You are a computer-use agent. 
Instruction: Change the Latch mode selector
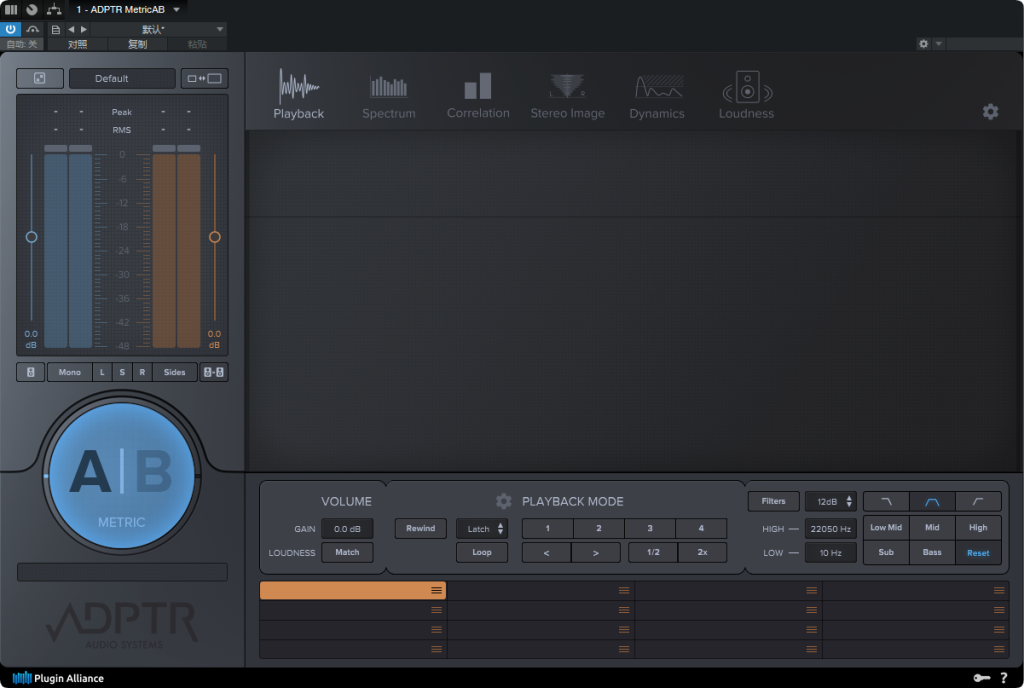(483, 529)
